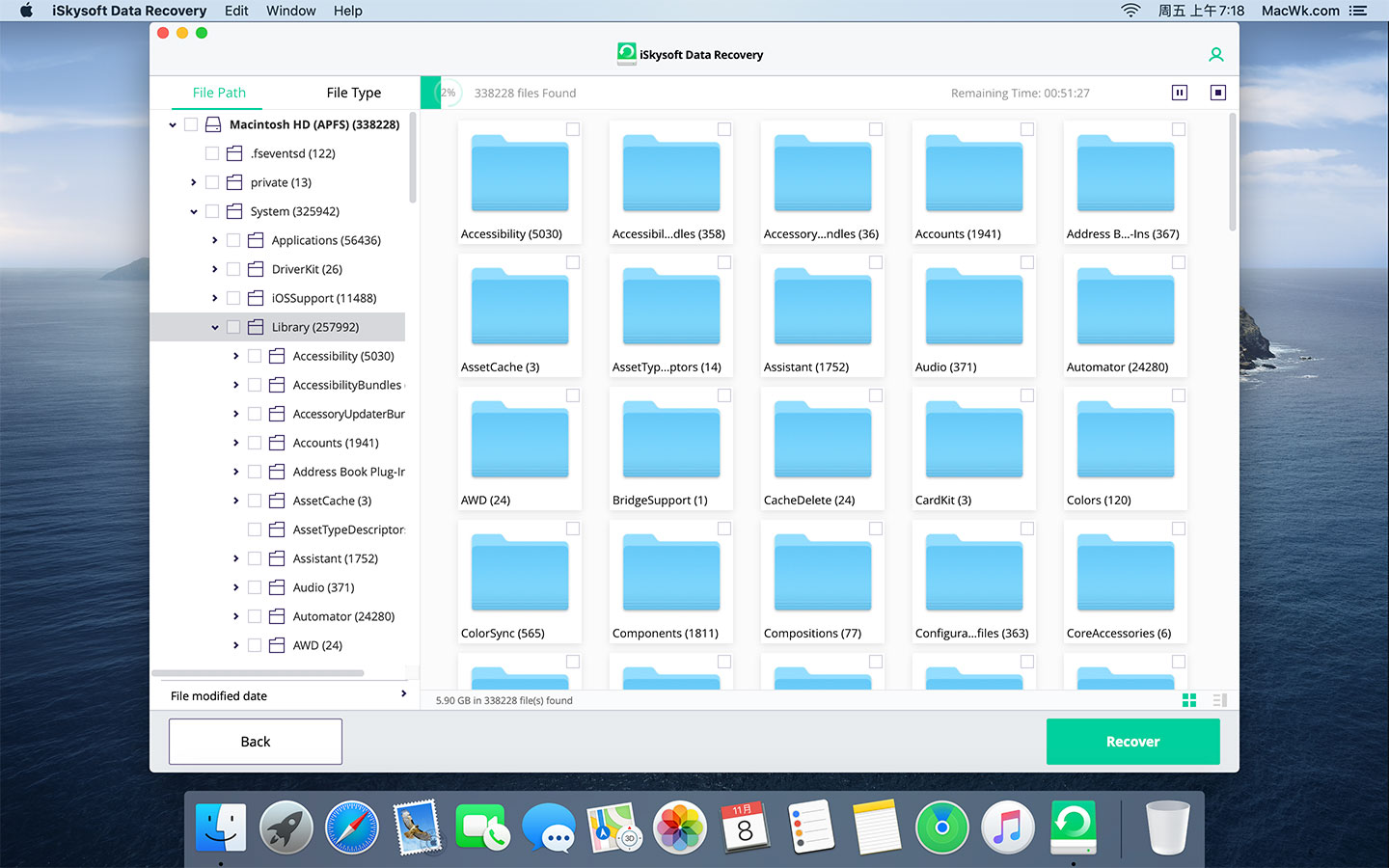Image resolution: width=1389 pixels, height=868 pixels.
Task: Open Messages from the dock
Action: tap(548, 827)
